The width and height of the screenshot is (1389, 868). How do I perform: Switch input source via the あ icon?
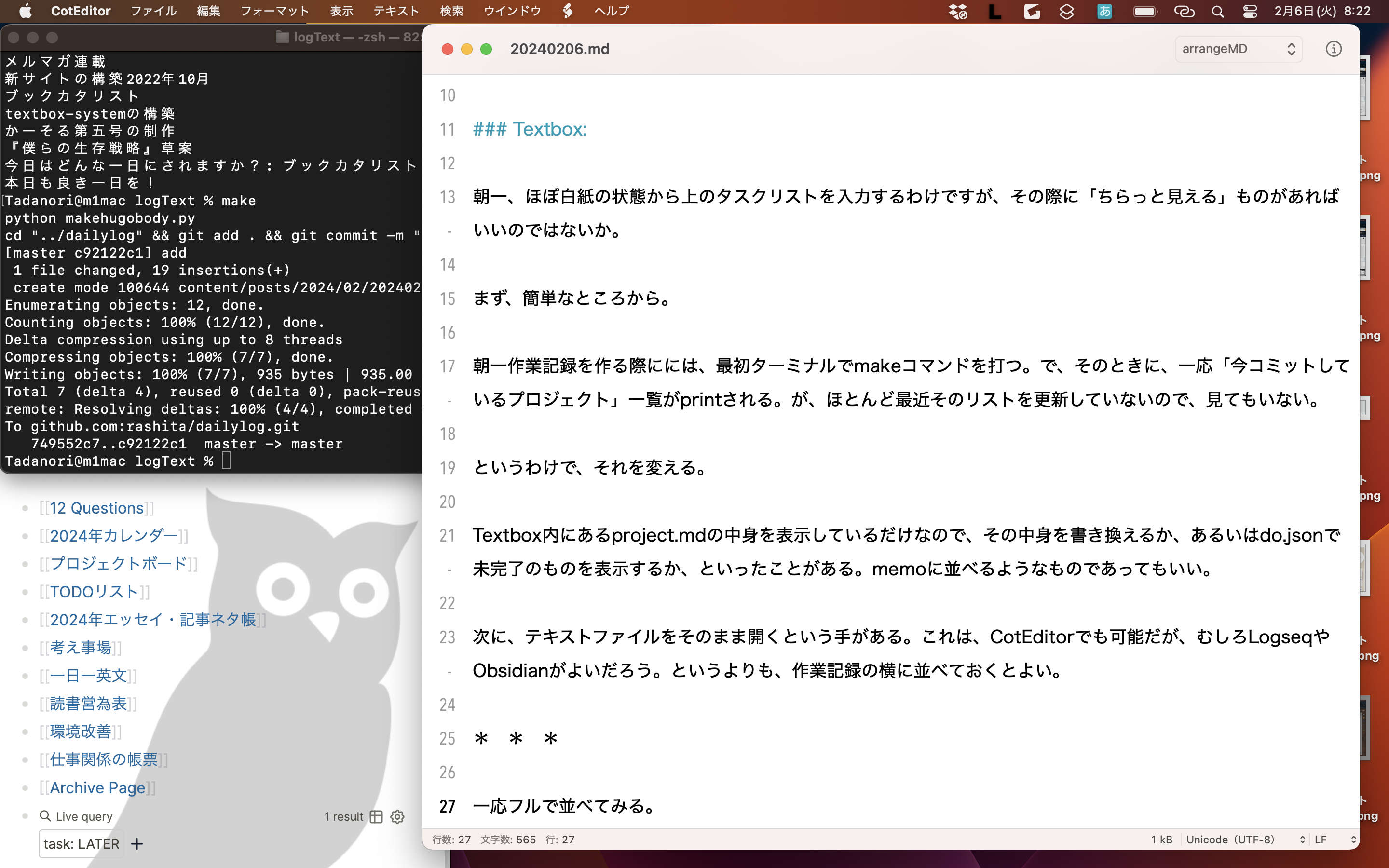click(1105, 12)
